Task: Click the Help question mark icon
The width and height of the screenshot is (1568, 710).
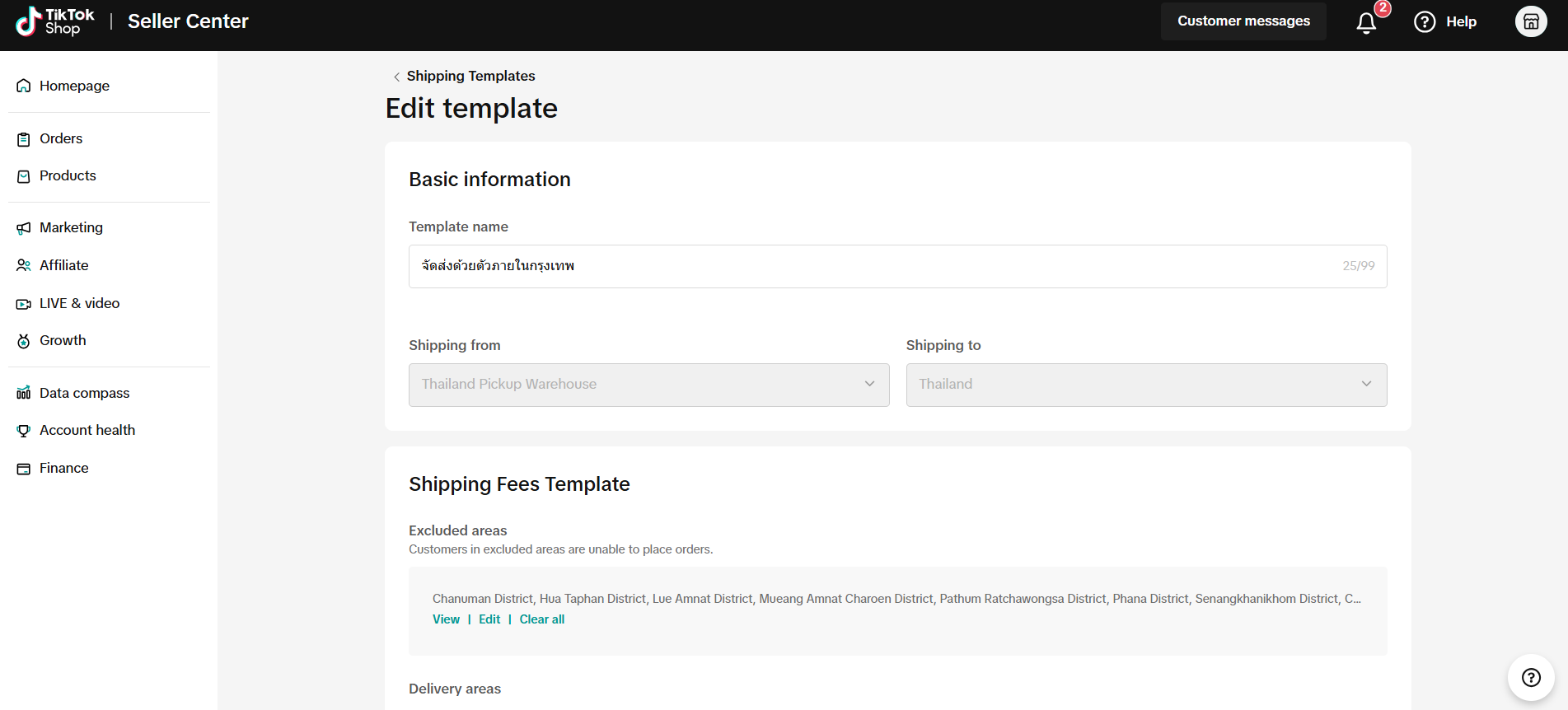Action: tap(1425, 22)
